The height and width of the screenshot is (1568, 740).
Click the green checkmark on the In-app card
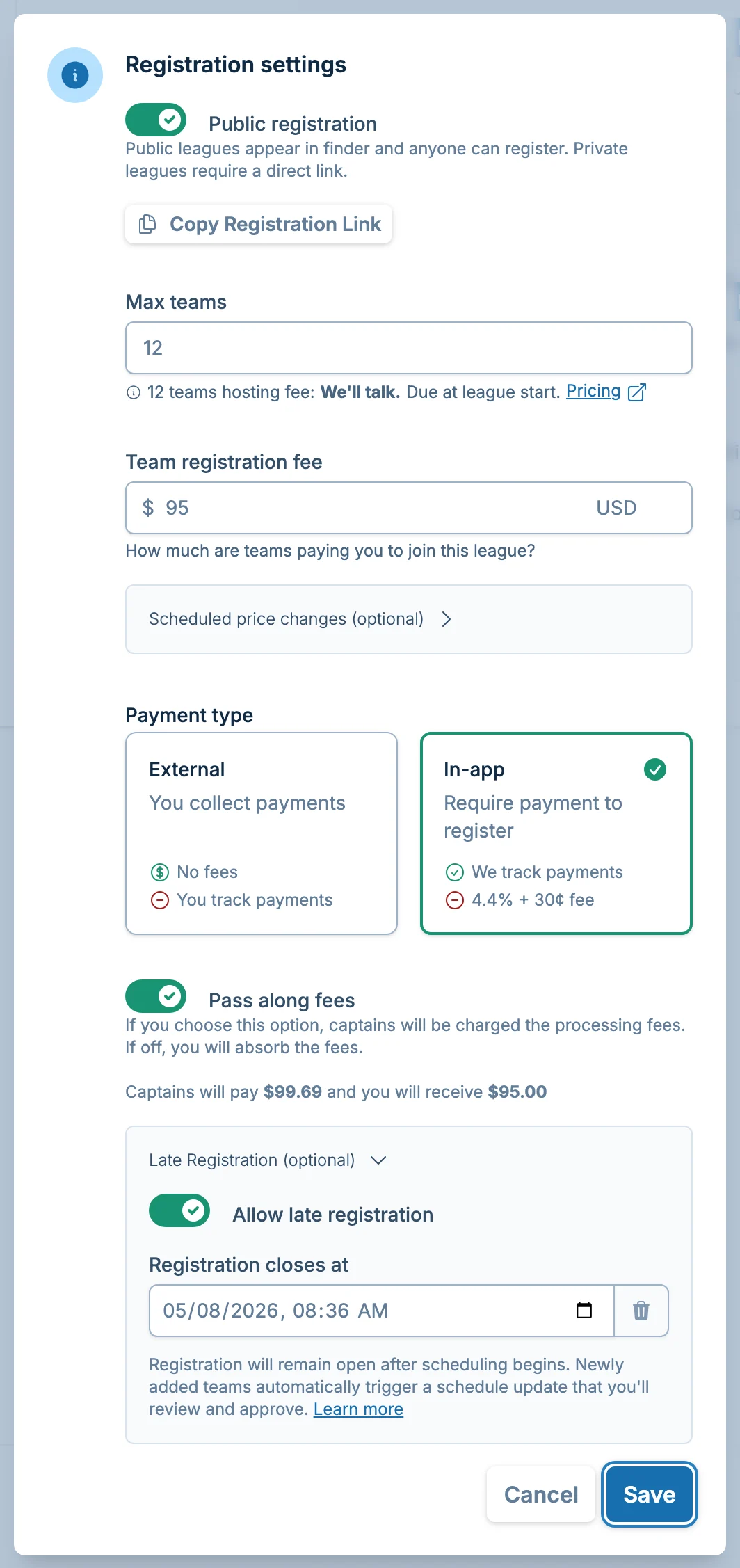654,769
